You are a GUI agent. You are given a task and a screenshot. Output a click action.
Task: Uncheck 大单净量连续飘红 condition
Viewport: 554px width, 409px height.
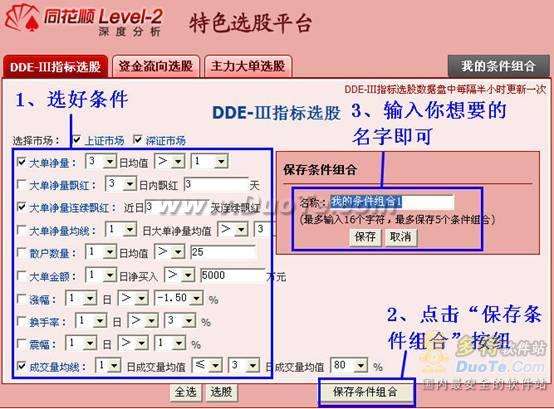22,207
